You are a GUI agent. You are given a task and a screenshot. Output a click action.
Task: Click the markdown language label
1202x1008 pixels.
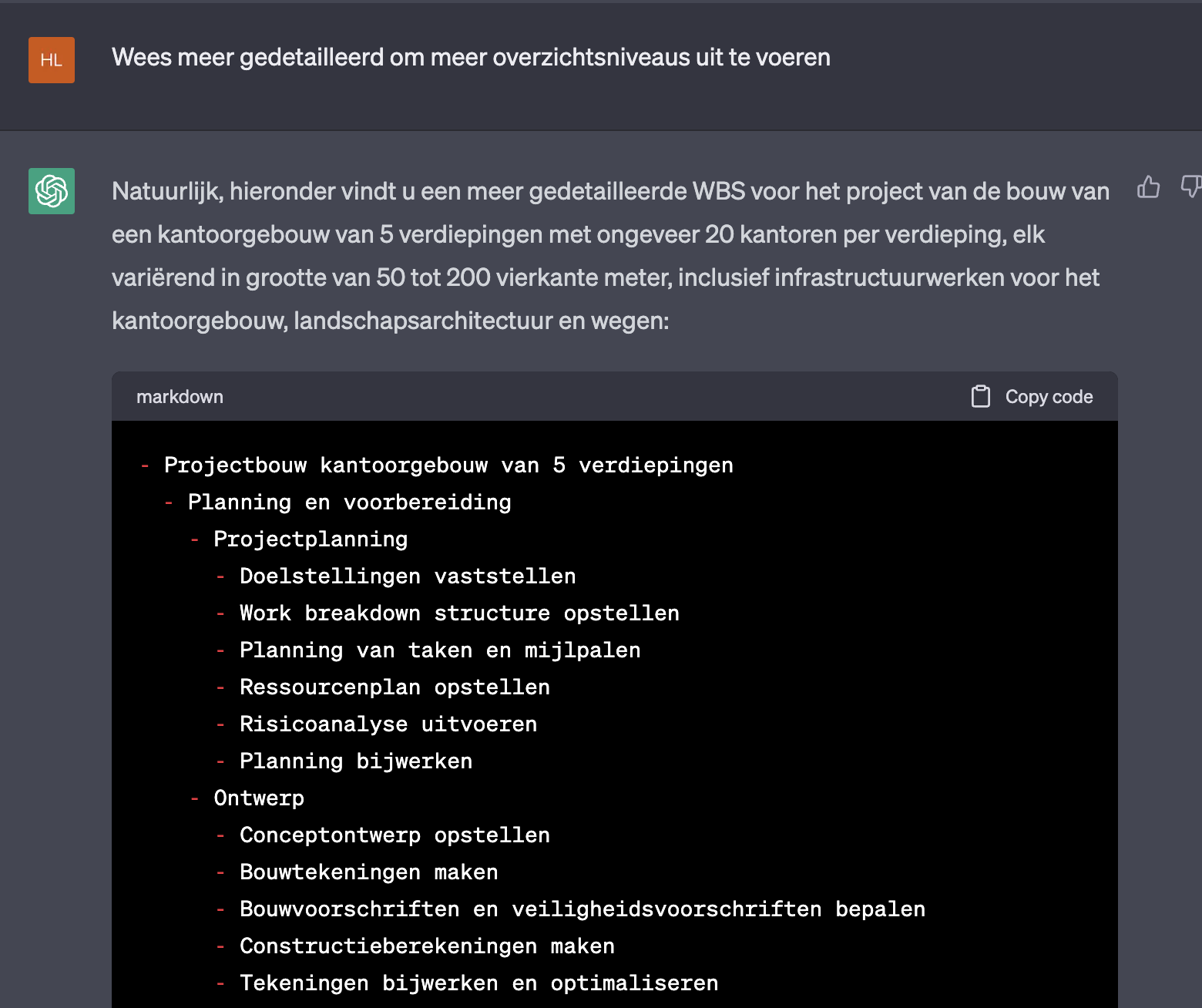[180, 396]
